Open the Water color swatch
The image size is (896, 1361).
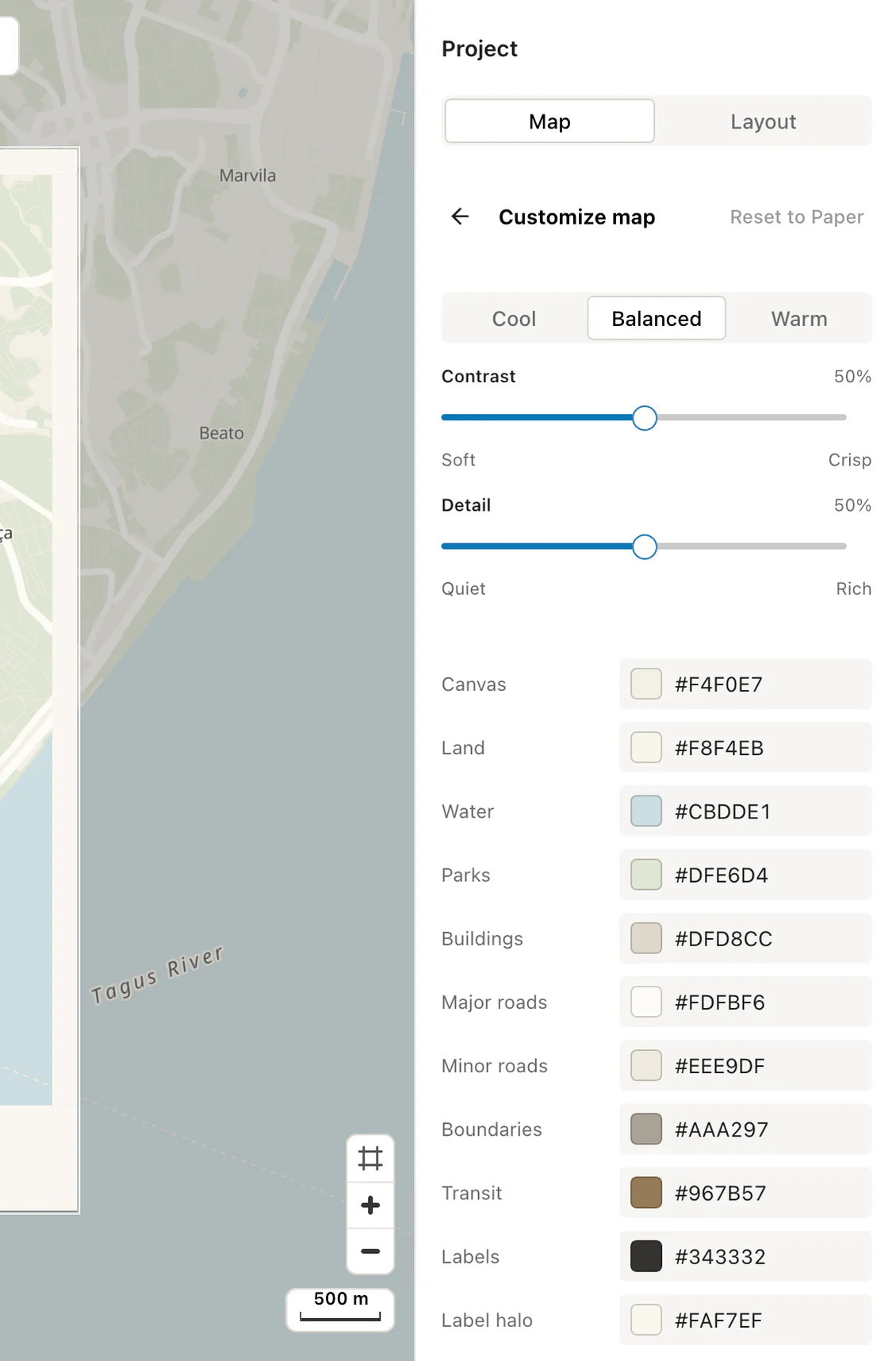646,811
